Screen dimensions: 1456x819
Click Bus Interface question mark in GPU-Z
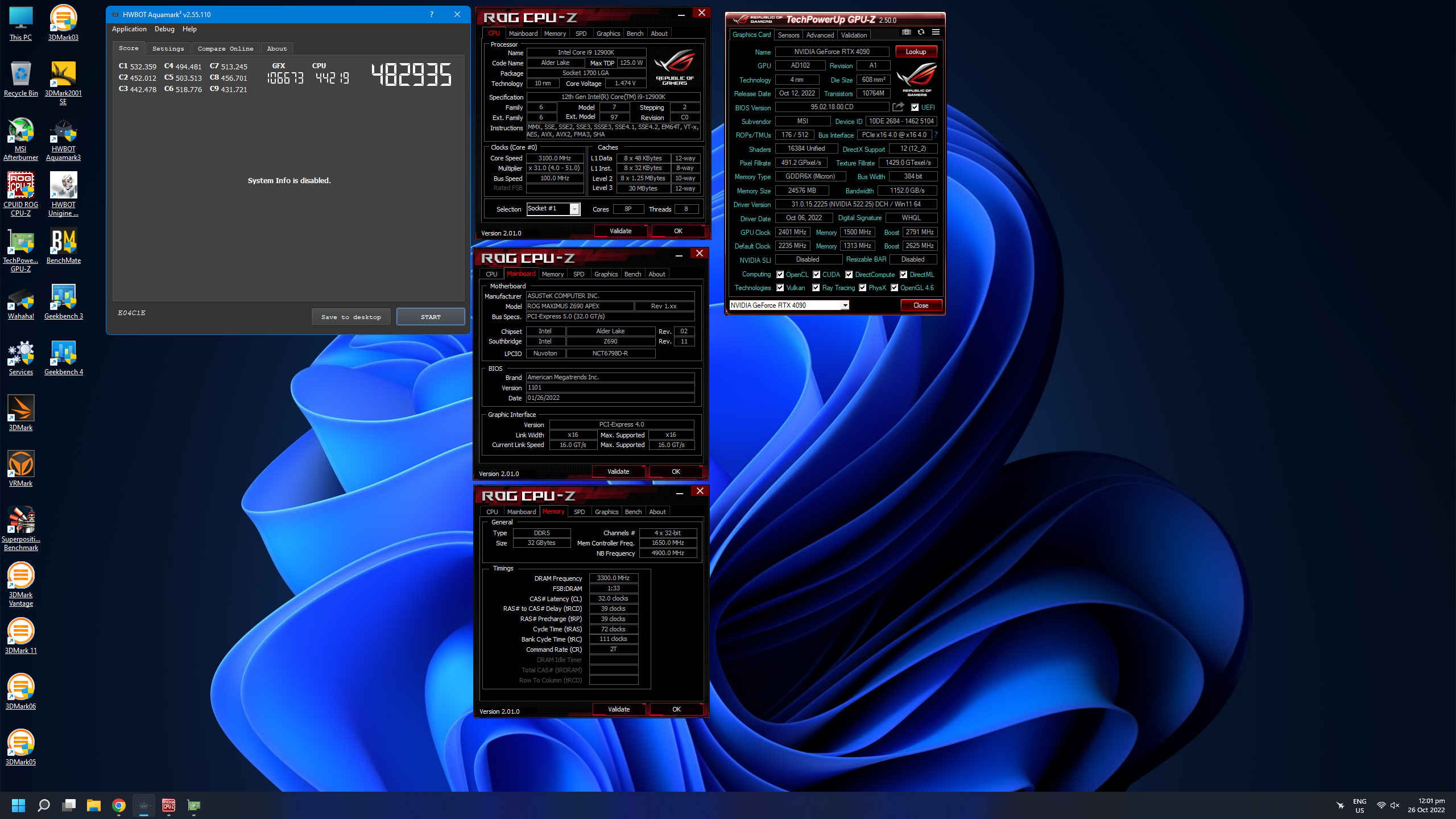(x=936, y=135)
